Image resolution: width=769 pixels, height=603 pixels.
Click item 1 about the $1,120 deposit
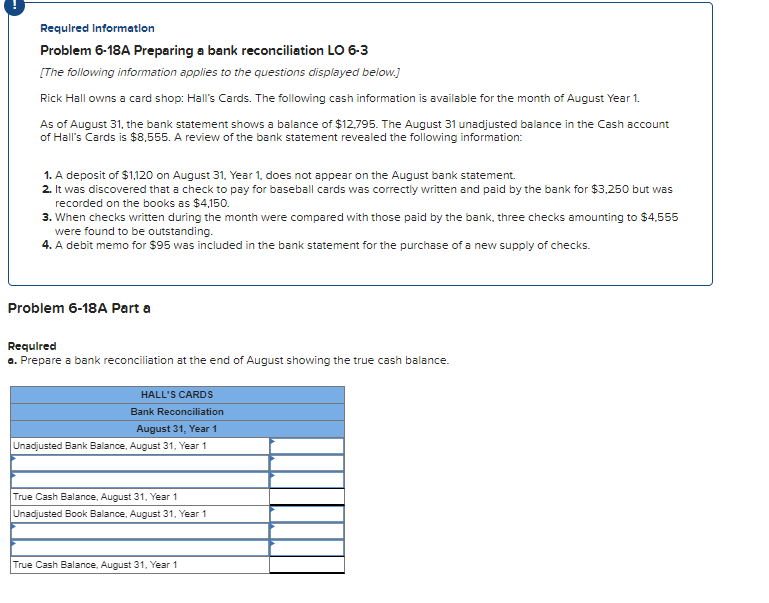coord(279,176)
